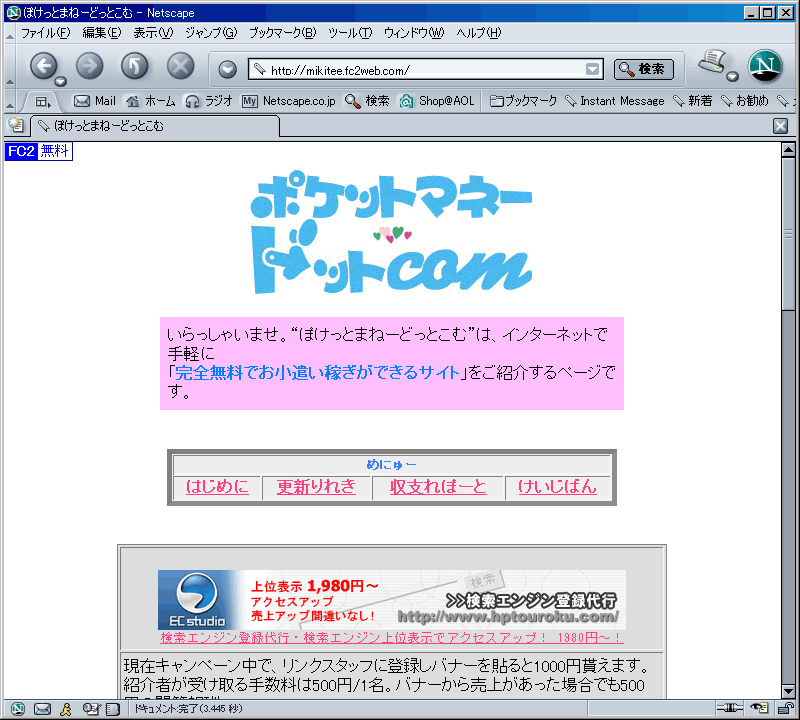
Task: Open the ブックマーク(B) menu
Action: point(283,33)
